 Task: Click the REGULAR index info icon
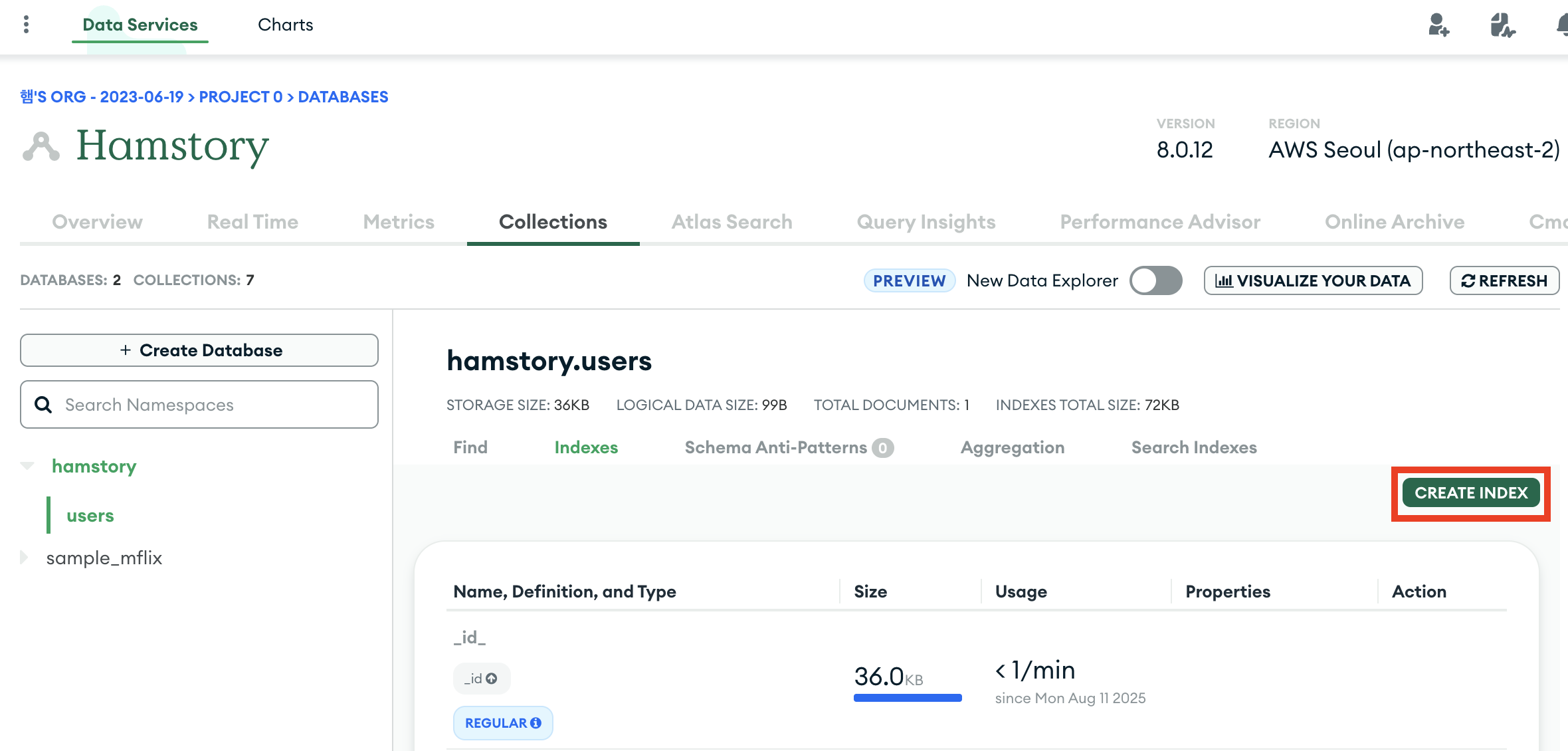tap(536, 723)
